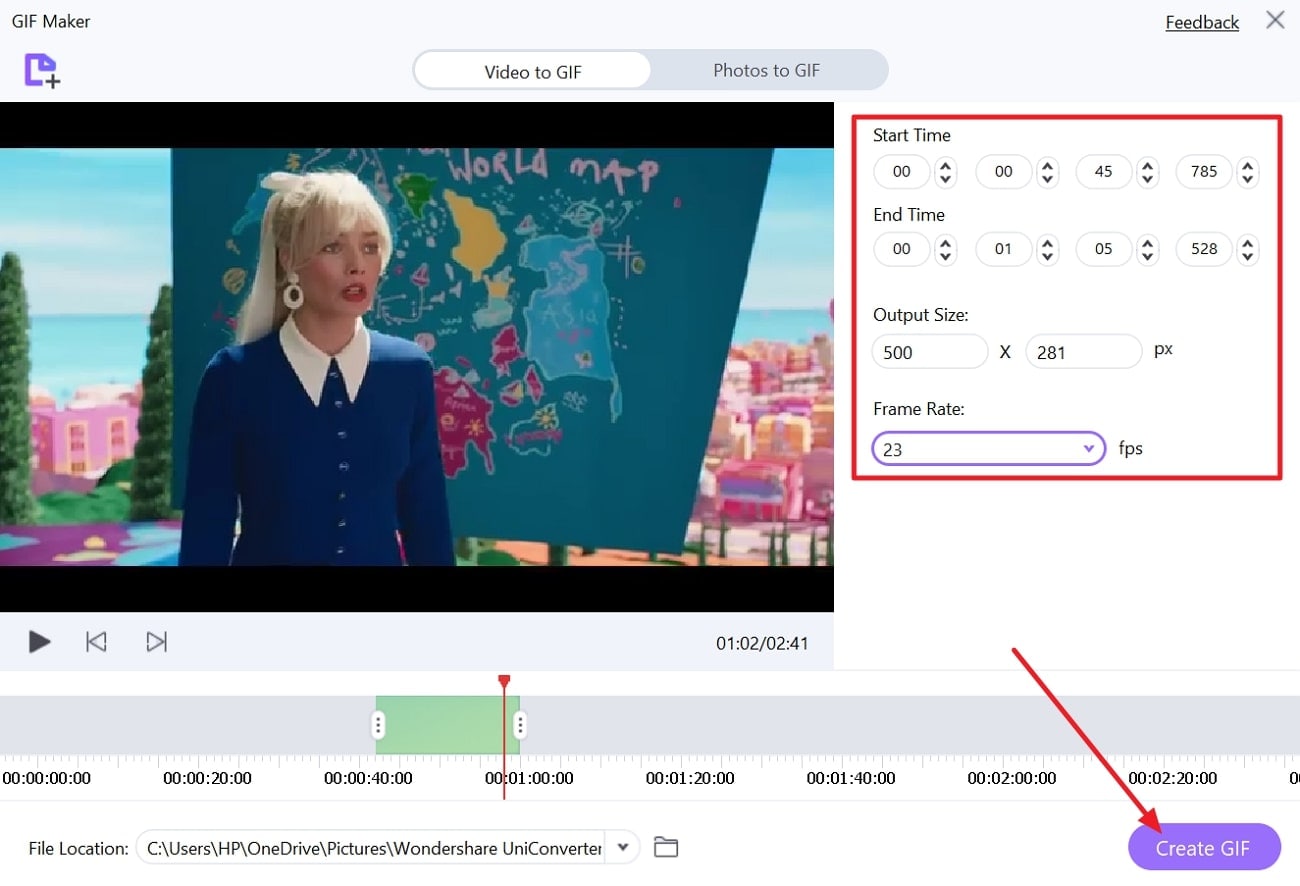Click the right trim handle of the clip
Viewport: 1300px width, 886px height.
[x=519, y=724]
